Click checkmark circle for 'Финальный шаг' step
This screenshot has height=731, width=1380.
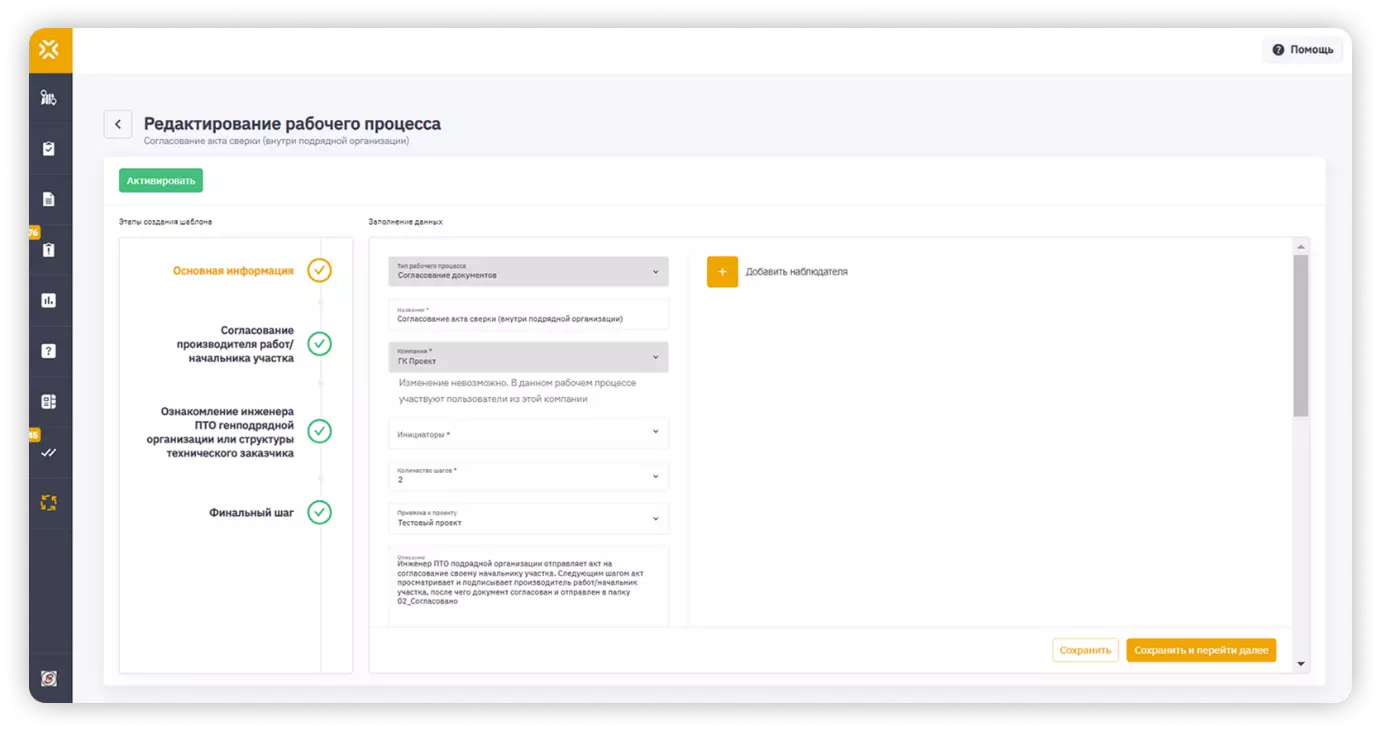click(x=319, y=512)
